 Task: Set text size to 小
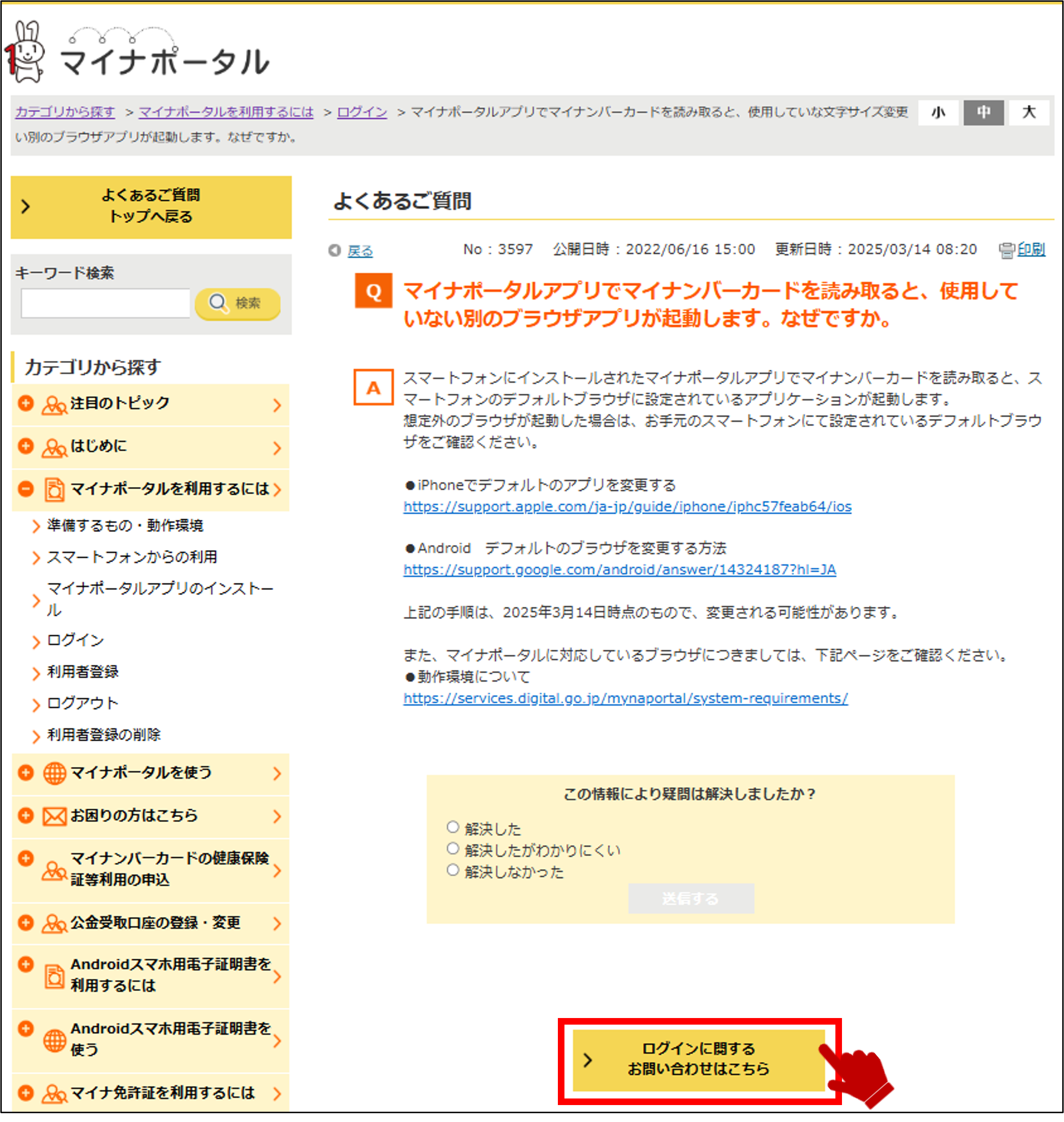coord(939,112)
